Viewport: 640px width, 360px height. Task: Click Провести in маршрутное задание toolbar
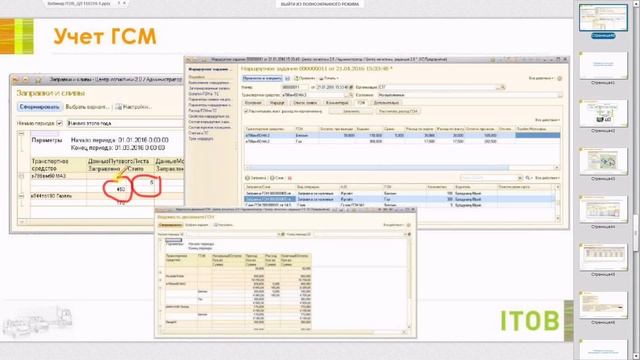click(x=304, y=78)
